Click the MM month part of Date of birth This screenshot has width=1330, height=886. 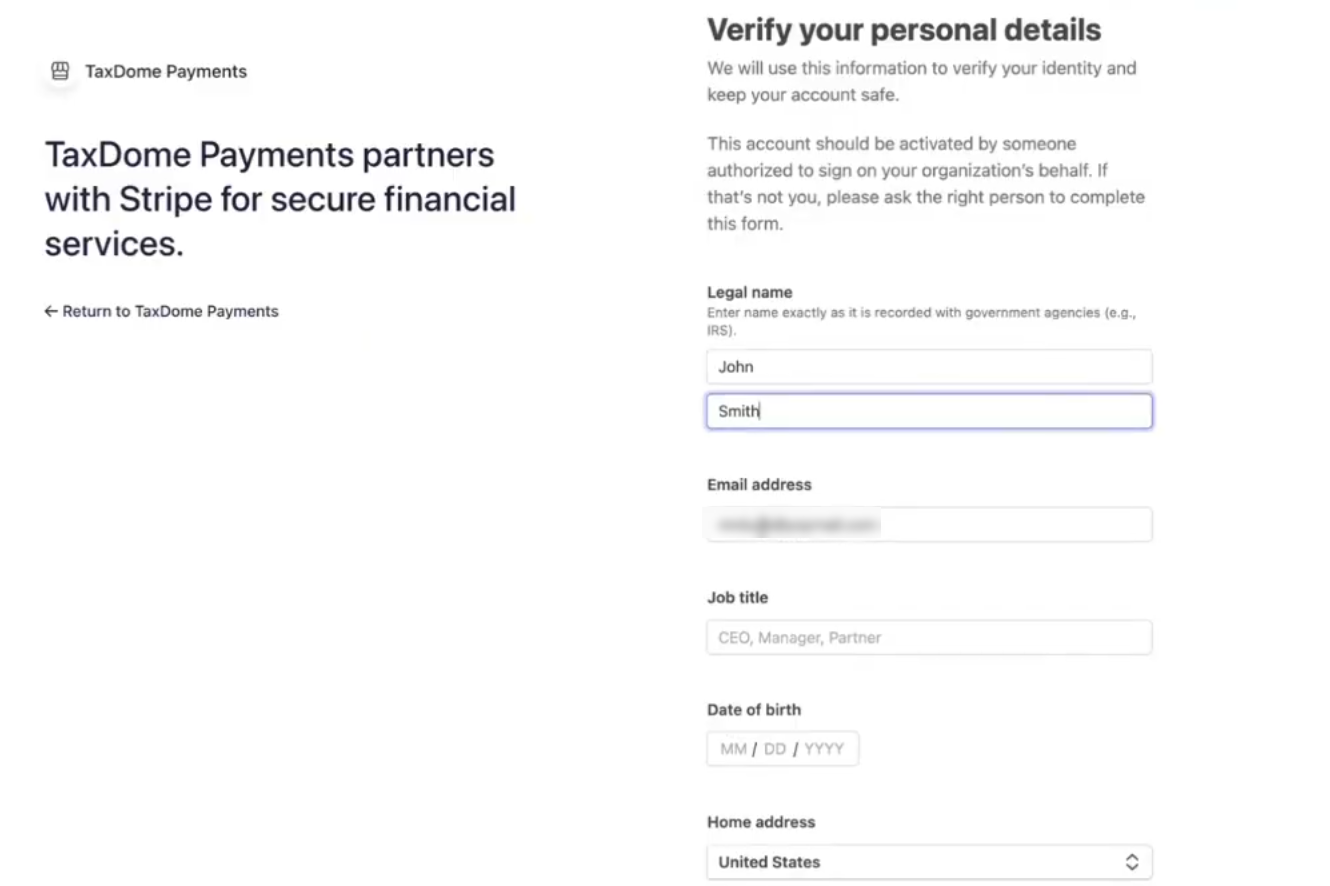[x=733, y=749]
